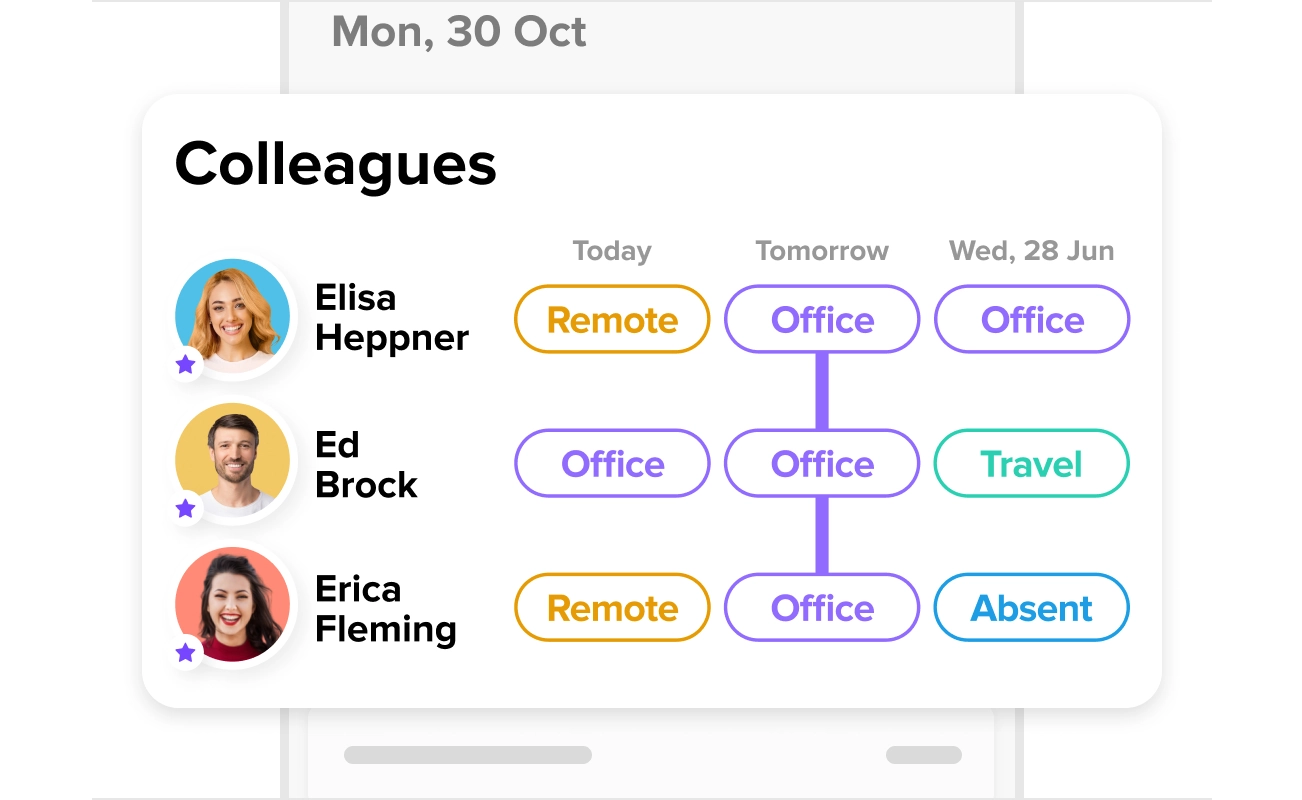Viewport: 1302px width, 800px height.
Task: Open Elisa Heppner's profile photo
Action: click(232, 316)
